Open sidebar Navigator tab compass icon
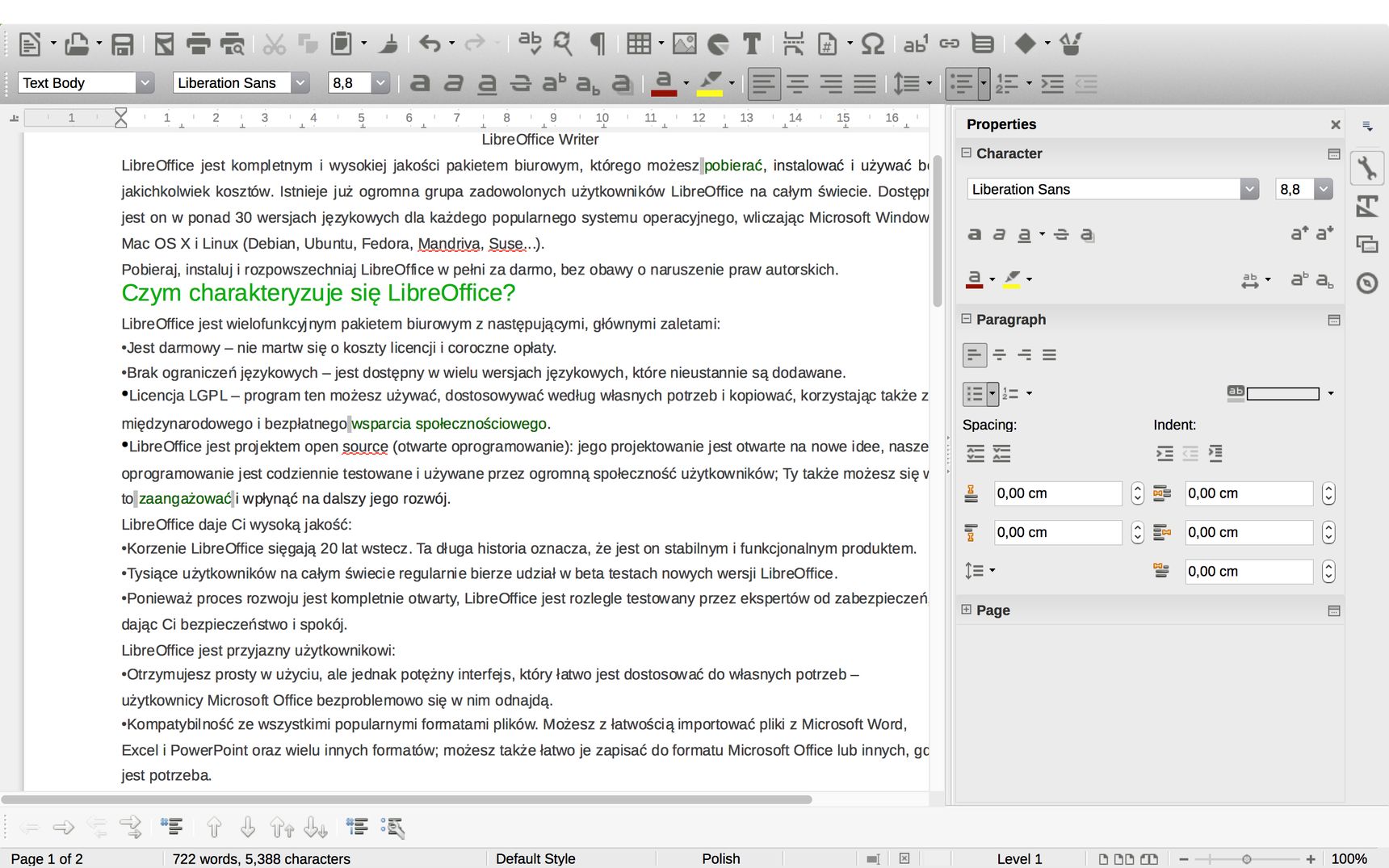 coord(1367,283)
